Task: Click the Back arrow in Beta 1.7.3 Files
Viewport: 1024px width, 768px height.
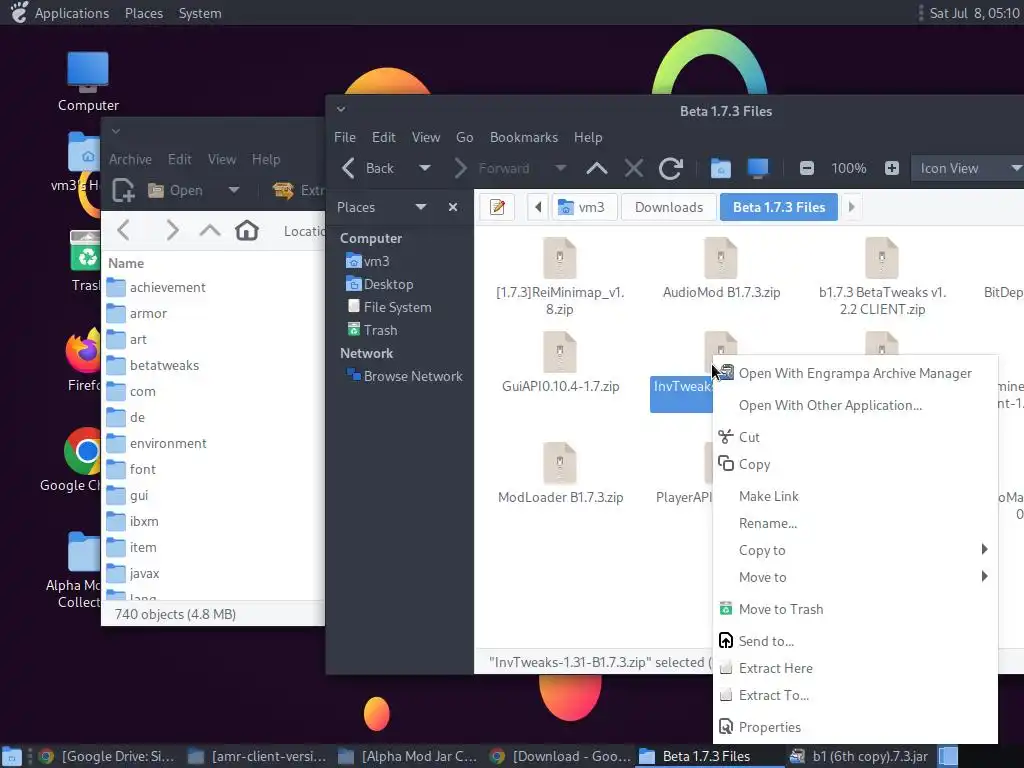Action: tap(349, 168)
